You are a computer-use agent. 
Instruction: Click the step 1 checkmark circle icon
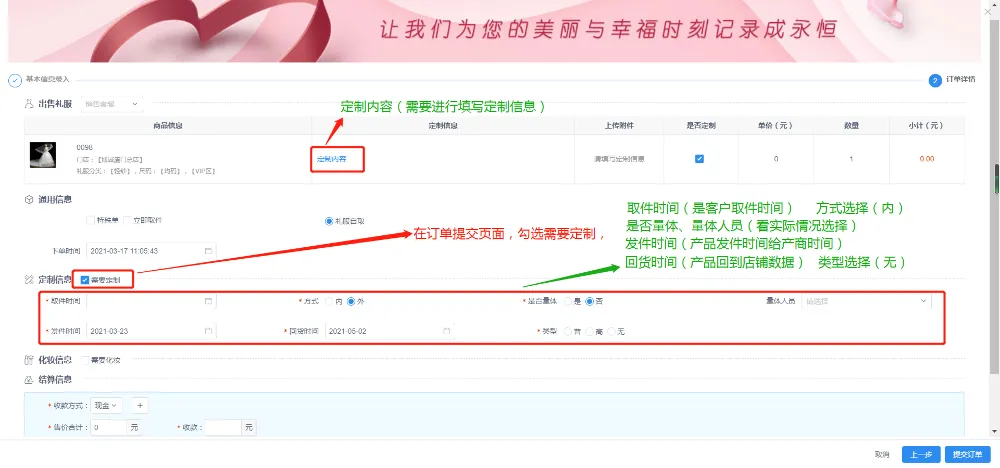[x=15, y=80]
